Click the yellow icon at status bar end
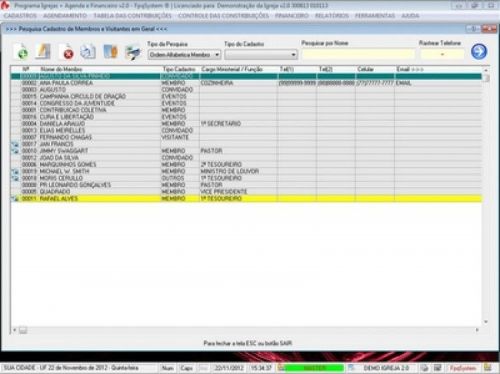500x374 pixels. (x=488, y=368)
